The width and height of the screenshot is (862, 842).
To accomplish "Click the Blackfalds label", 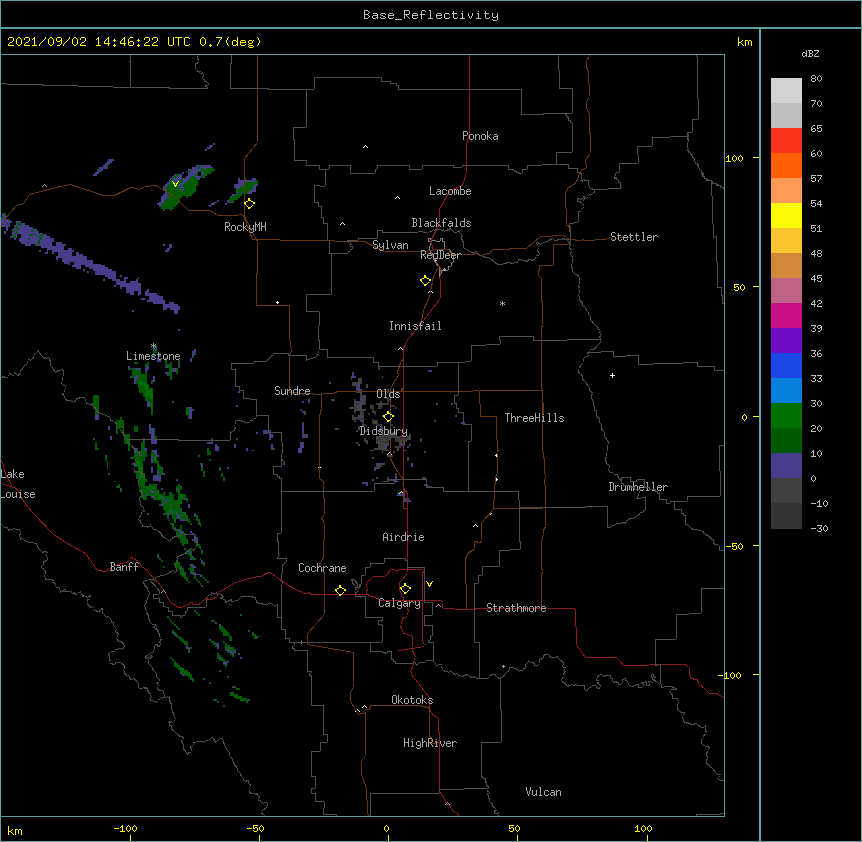I will (x=441, y=223).
